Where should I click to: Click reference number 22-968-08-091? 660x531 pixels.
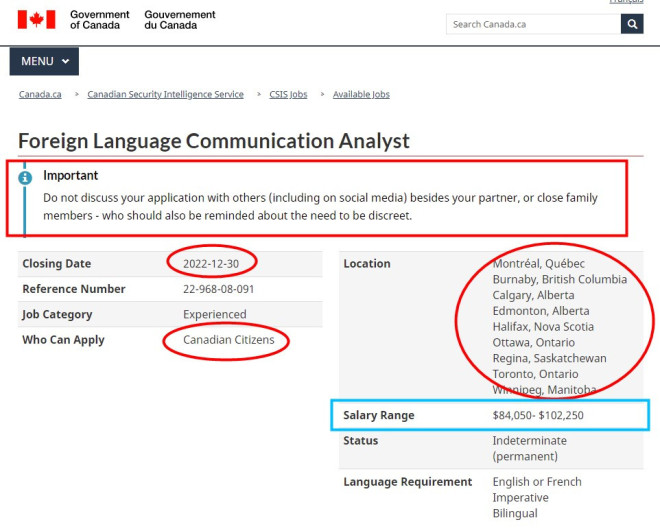pos(218,289)
